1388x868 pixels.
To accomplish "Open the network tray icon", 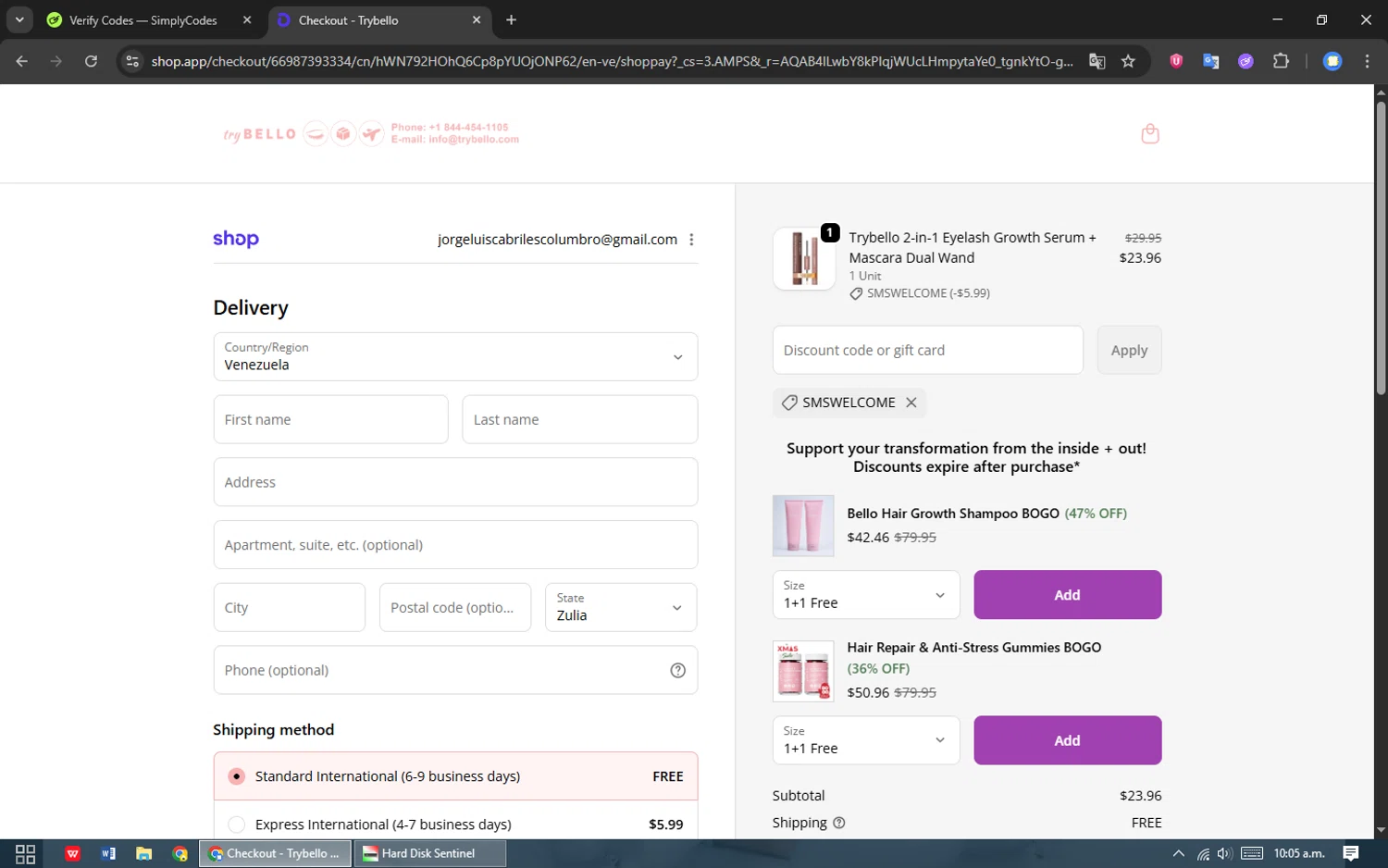I will pyautogui.click(x=1203, y=853).
